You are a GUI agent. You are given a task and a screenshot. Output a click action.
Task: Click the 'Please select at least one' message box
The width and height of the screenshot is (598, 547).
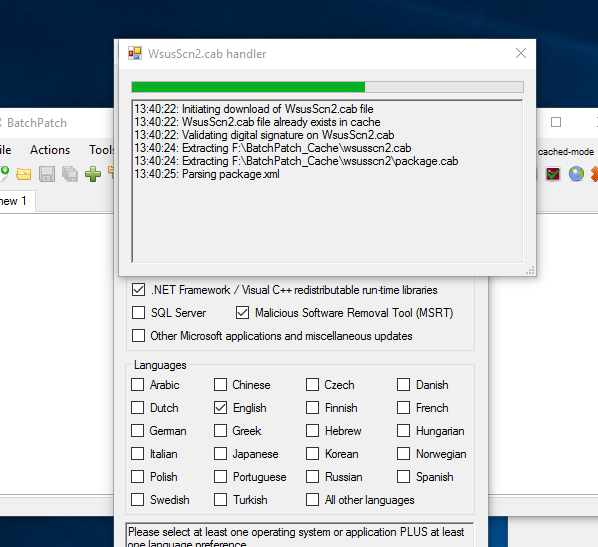click(299, 535)
